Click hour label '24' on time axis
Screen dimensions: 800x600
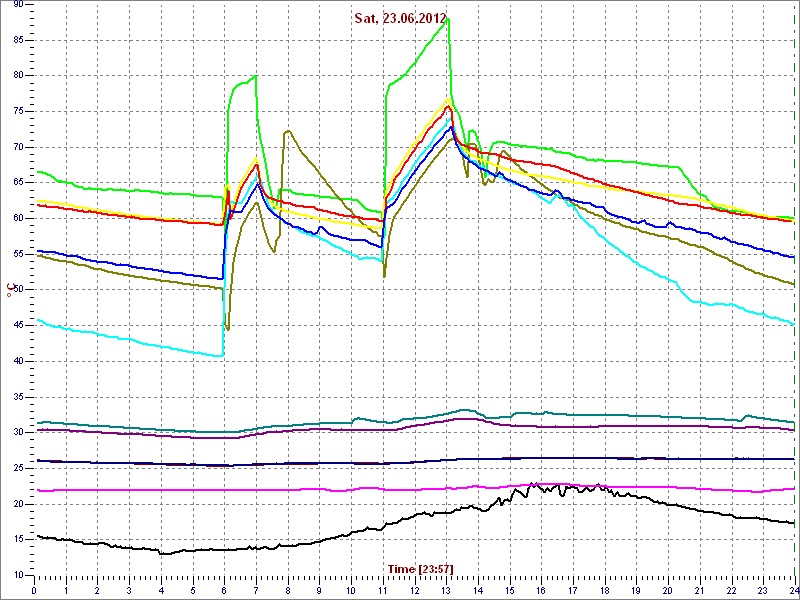click(794, 588)
